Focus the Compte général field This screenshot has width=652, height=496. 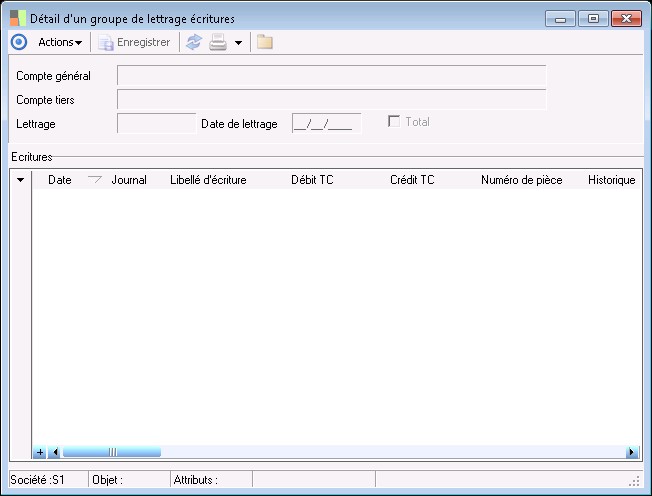(331, 76)
